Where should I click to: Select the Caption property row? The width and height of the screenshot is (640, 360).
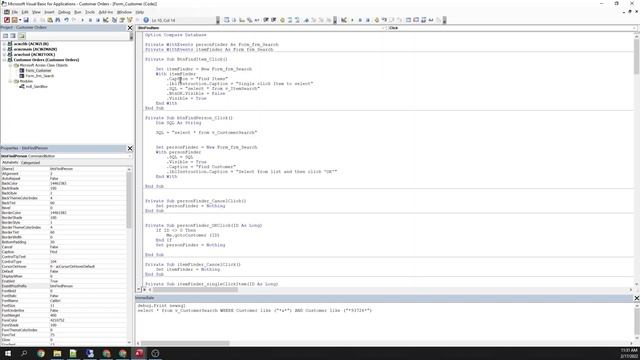64,252
